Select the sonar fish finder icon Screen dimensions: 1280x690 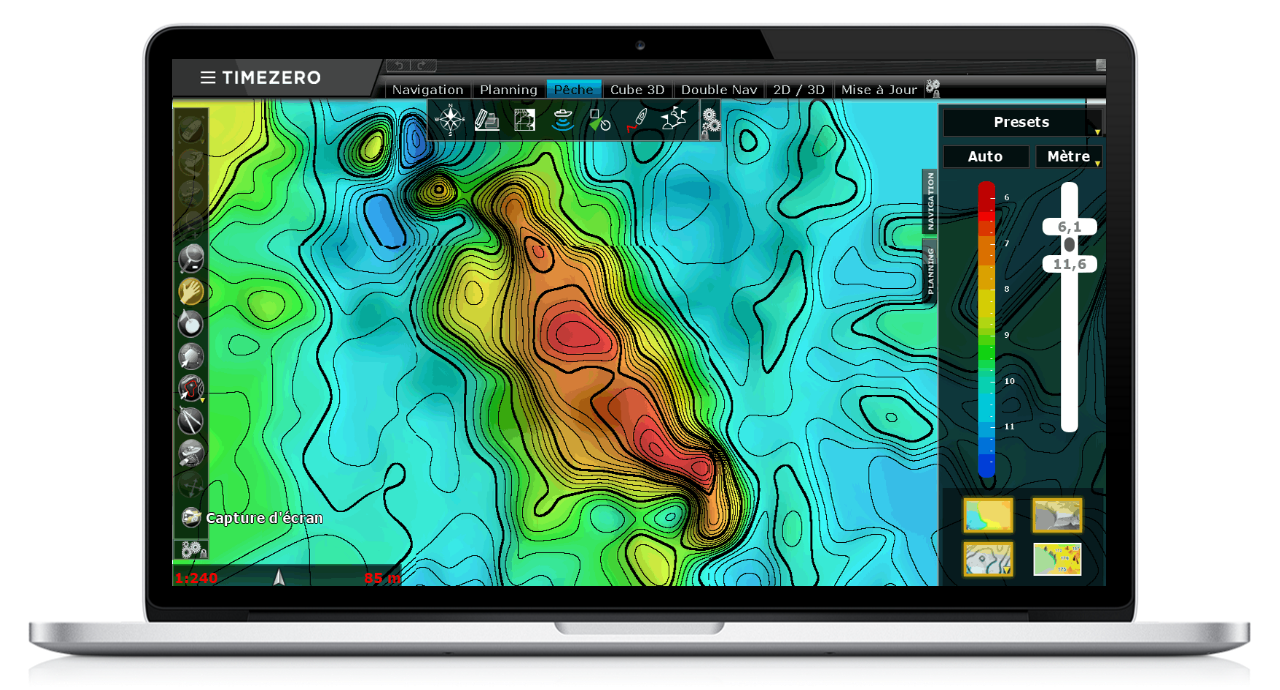click(562, 120)
